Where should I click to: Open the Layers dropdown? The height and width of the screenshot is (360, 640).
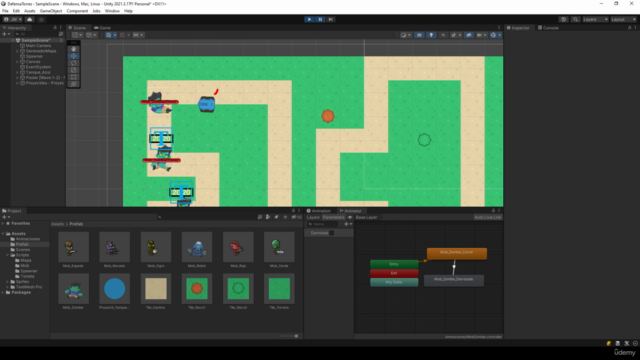point(595,19)
